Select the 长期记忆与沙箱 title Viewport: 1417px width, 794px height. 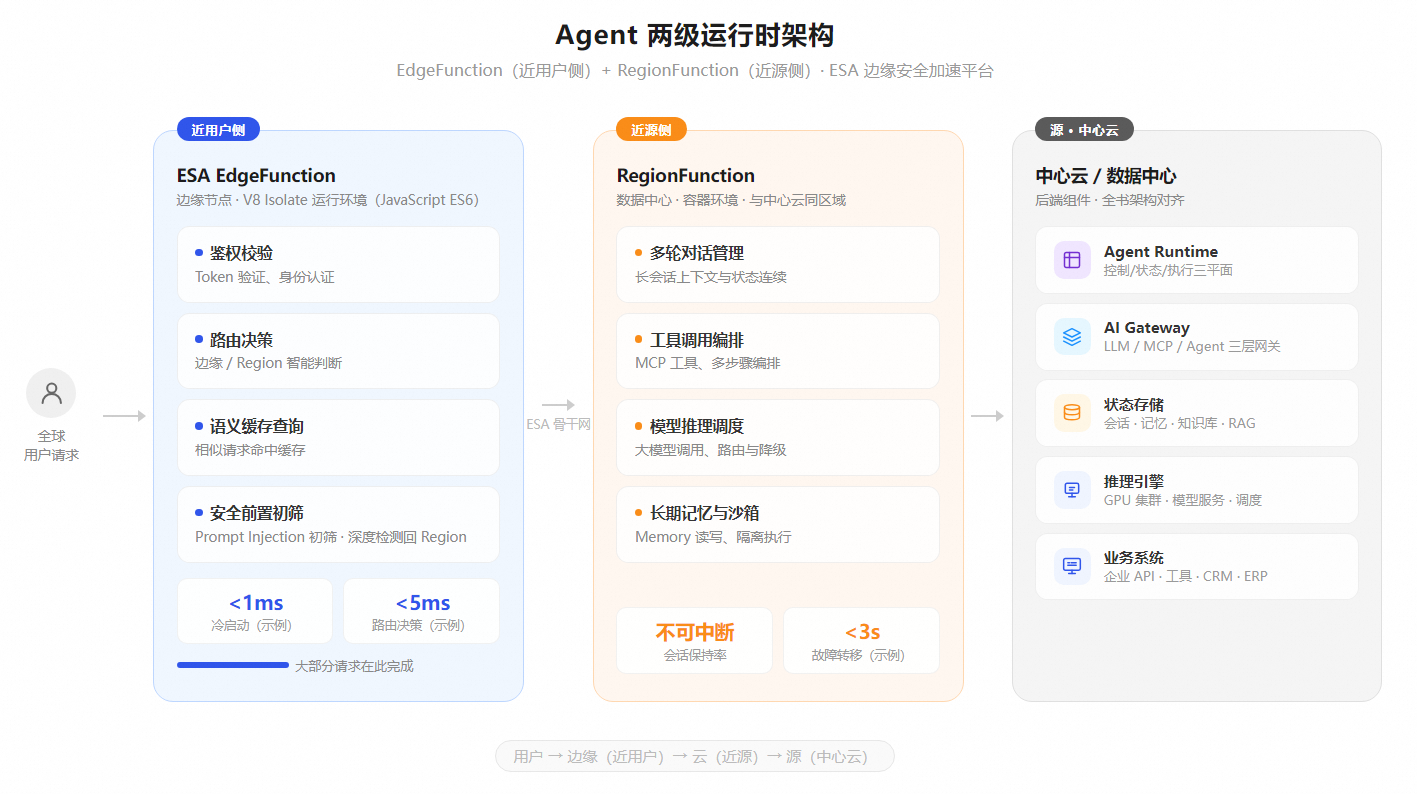point(705,513)
